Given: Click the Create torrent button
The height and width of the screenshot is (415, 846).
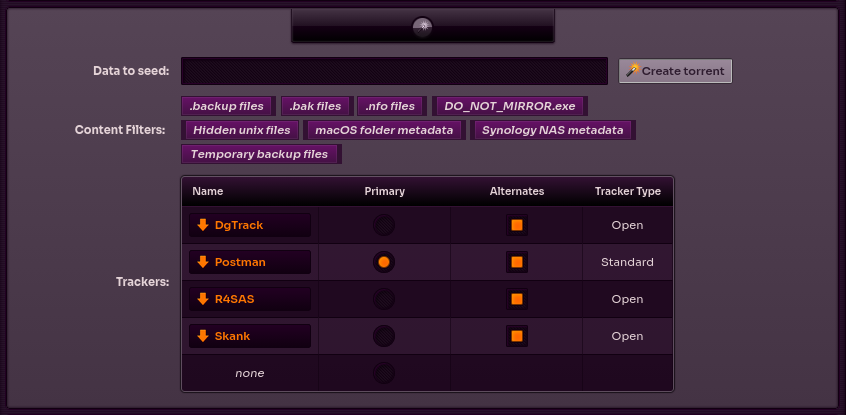Looking at the screenshot, I should (x=675, y=71).
